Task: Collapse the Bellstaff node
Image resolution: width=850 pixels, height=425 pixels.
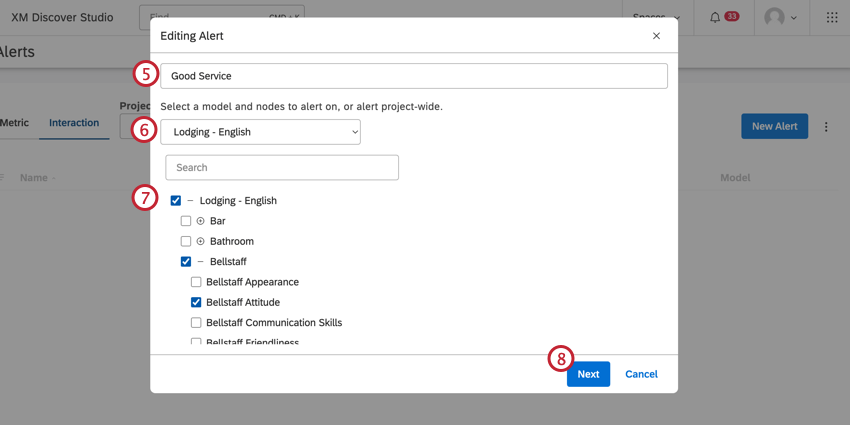Action: coord(200,262)
